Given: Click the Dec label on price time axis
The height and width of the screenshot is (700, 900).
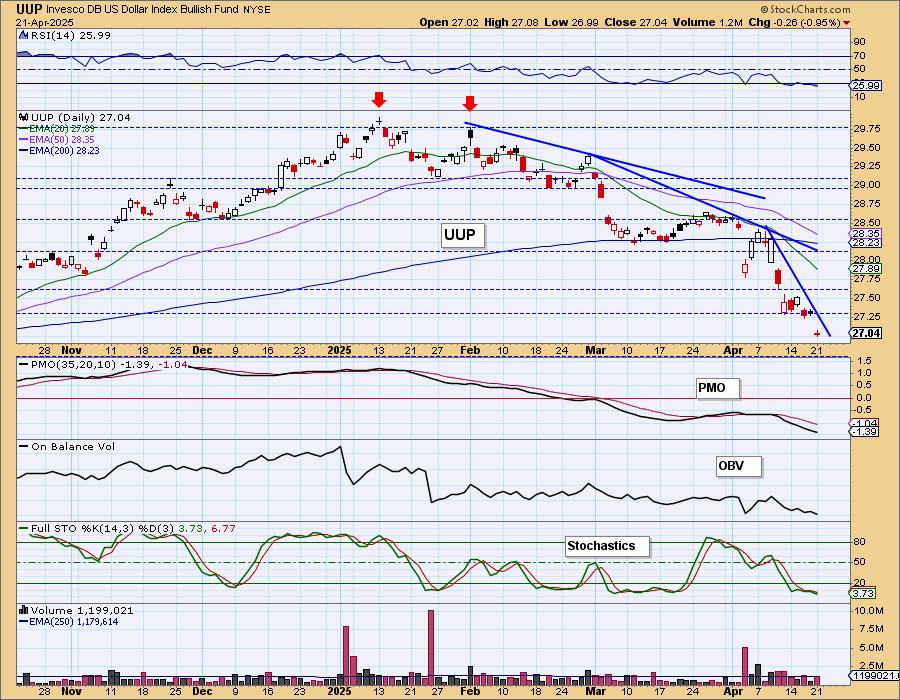Looking at the screenshot, I should pos(202,350).
